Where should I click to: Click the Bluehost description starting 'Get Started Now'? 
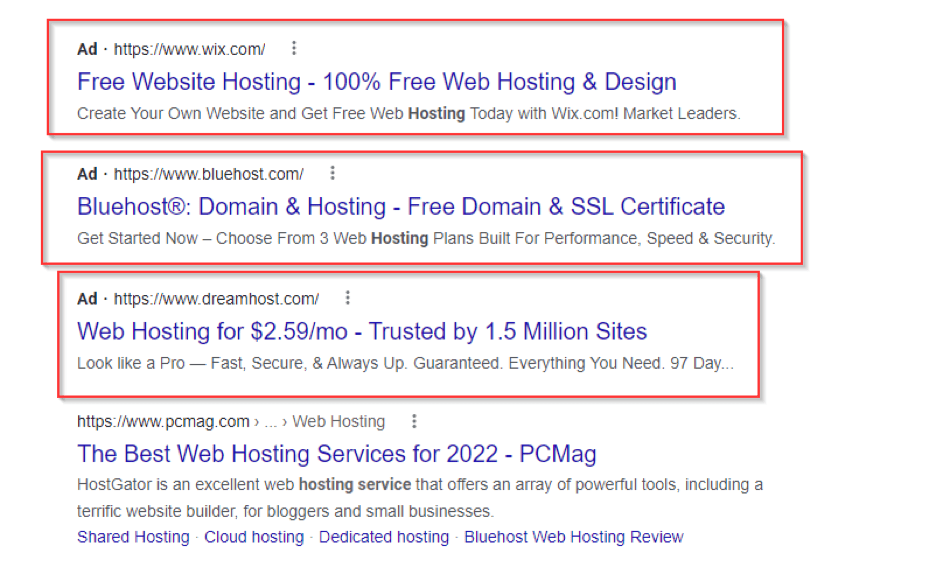[426, 238]
